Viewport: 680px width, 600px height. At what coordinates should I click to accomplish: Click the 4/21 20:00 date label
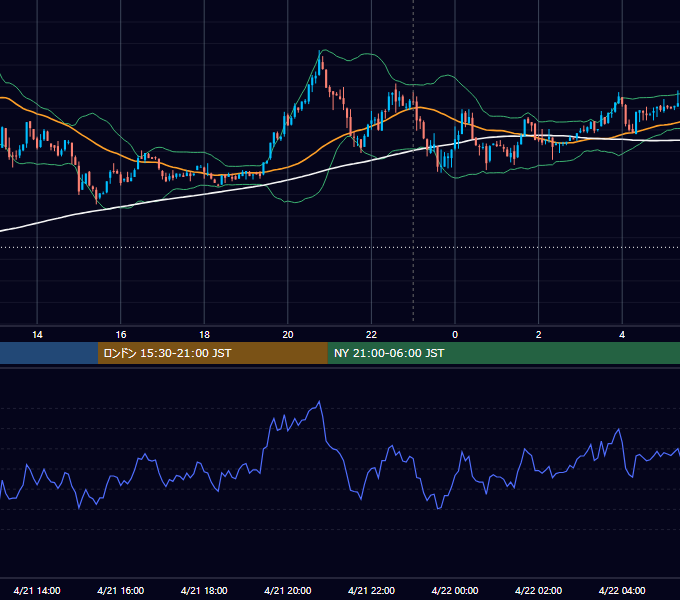(x=288, y=590)
